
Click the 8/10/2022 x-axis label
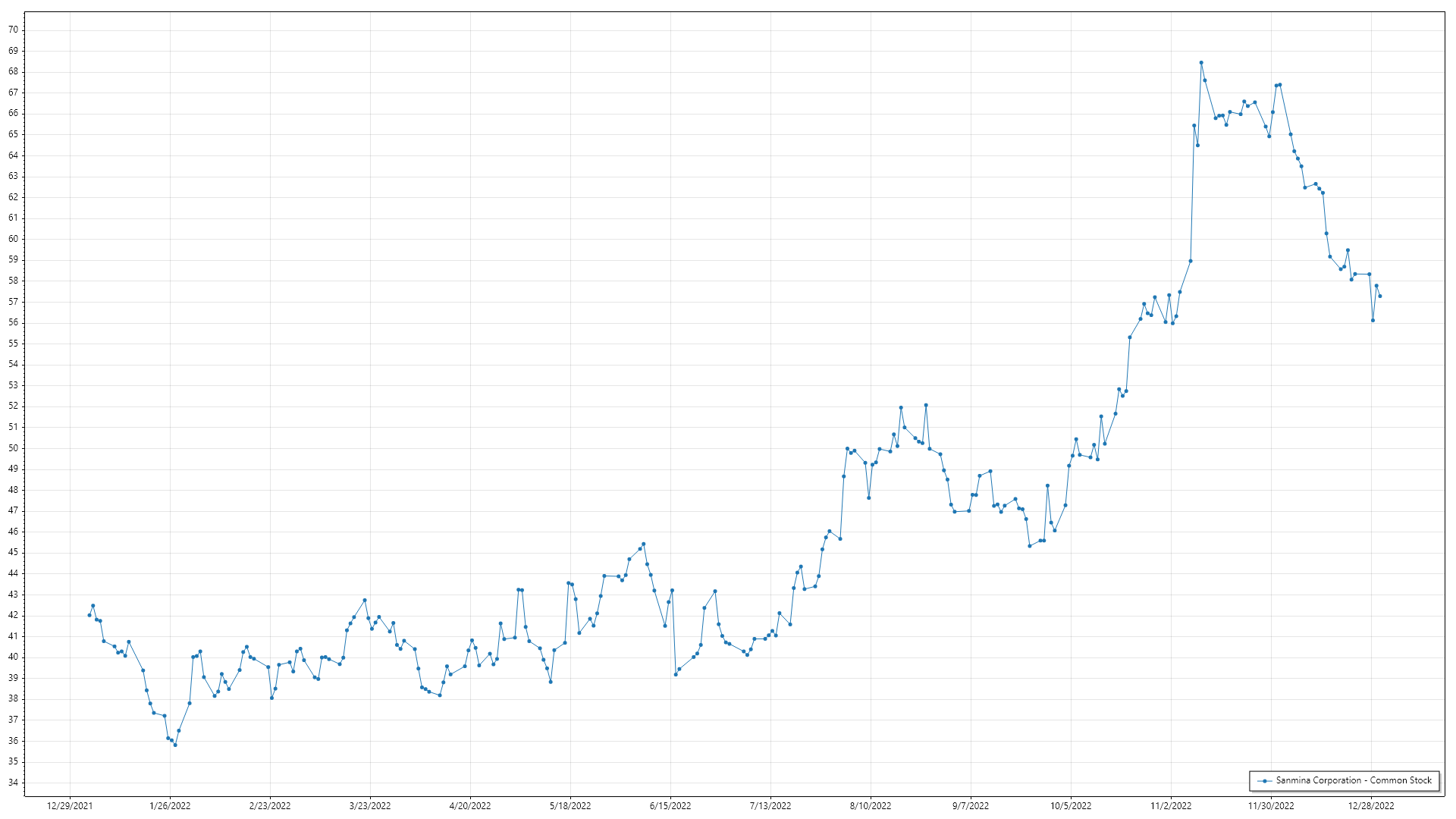(871, 806)
